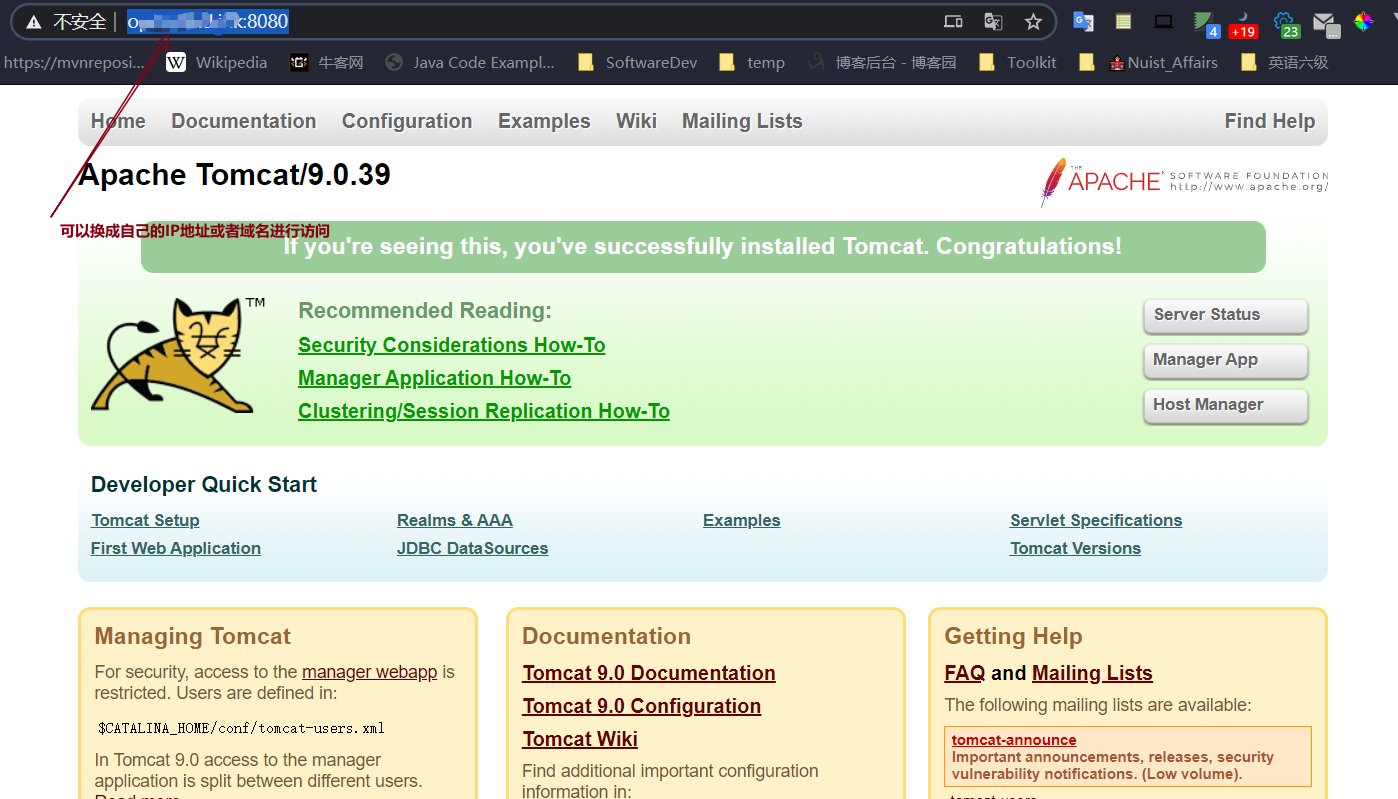Click the Apache Tomcat/9.0.39 heading
The width and height of the screenshot is (1398, 799).
[x=234, y=175]
